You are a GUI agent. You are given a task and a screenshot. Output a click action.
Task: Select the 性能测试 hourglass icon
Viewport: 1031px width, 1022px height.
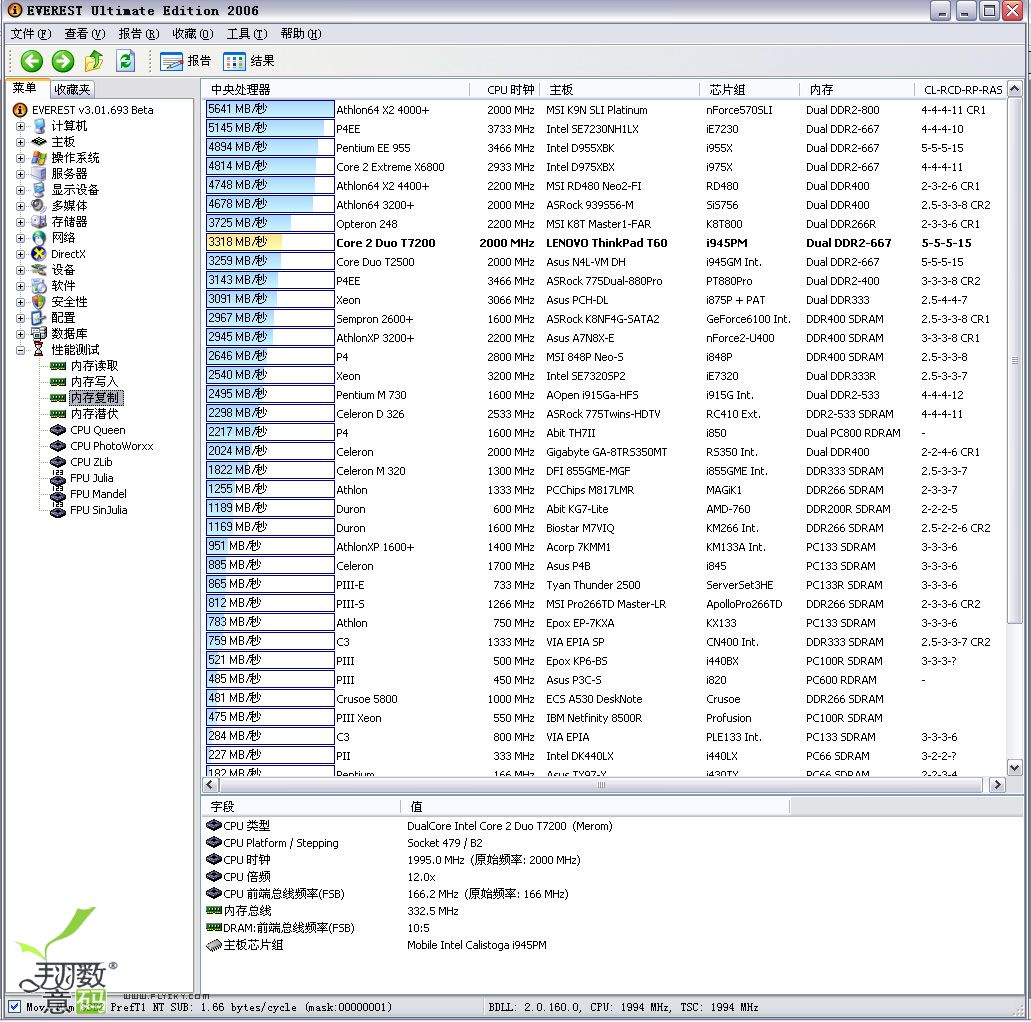(39, 349)
